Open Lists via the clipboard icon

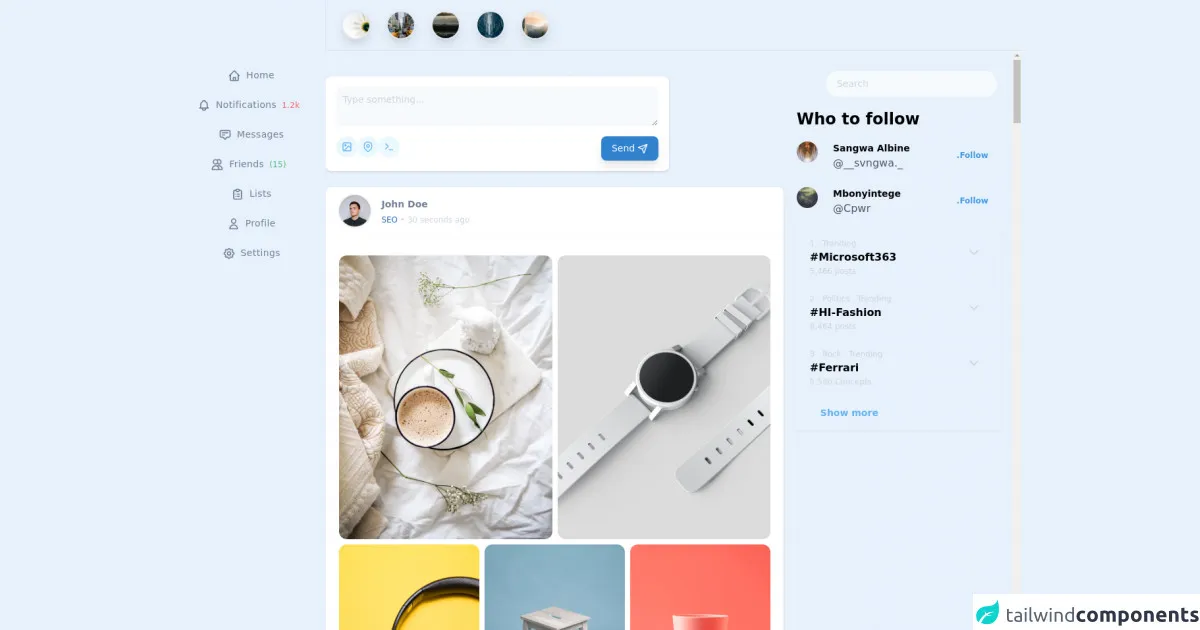(237, 194)
